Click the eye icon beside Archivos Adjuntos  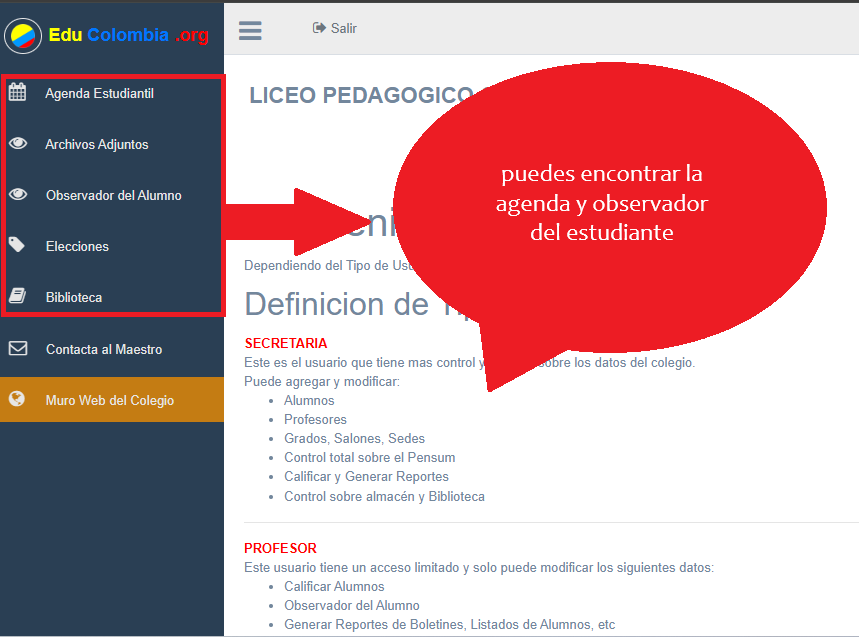point(17,144)
